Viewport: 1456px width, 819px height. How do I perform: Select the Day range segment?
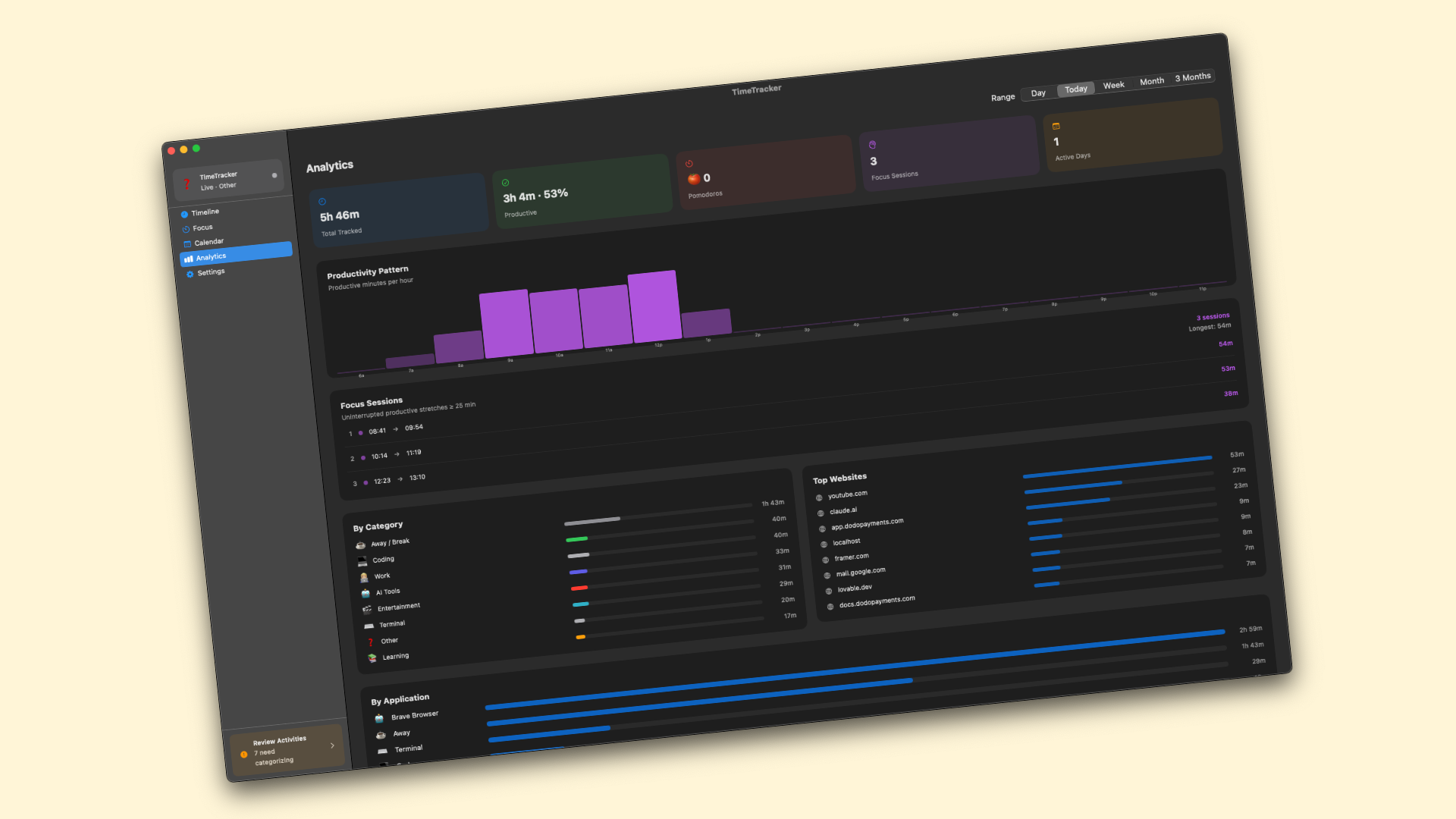tap(1038, 93)
